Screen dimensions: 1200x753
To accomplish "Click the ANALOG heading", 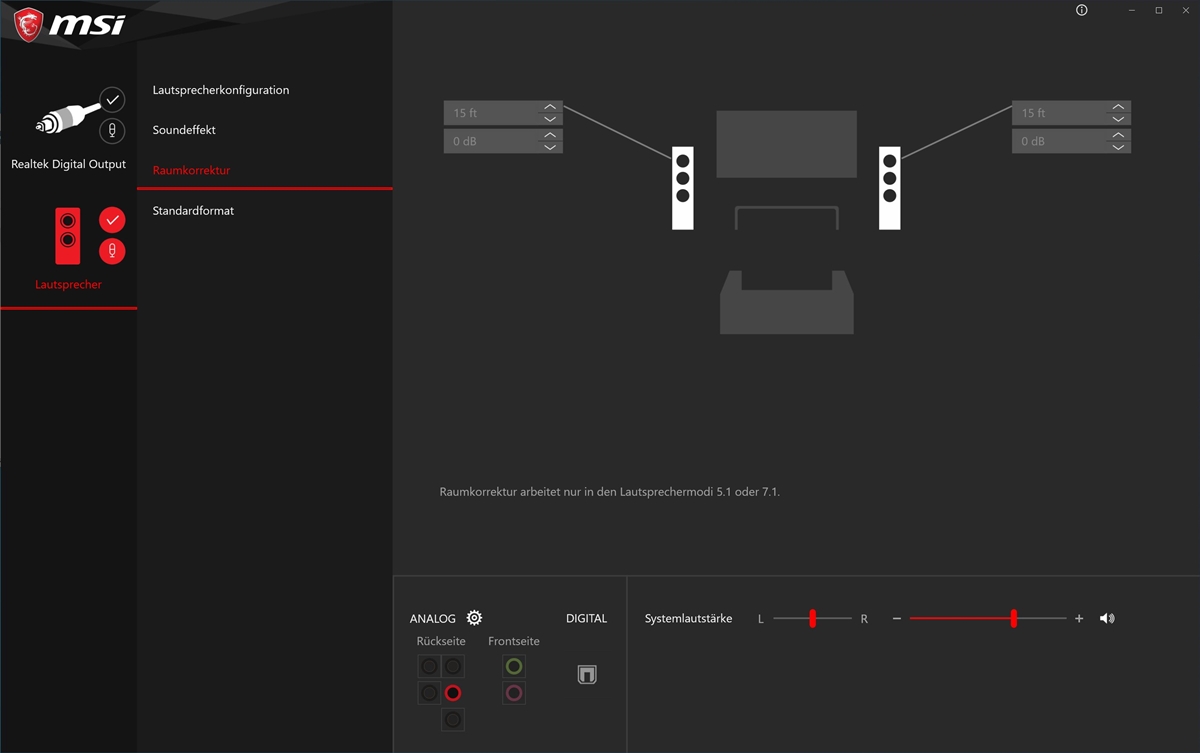I will coord(433,619).
